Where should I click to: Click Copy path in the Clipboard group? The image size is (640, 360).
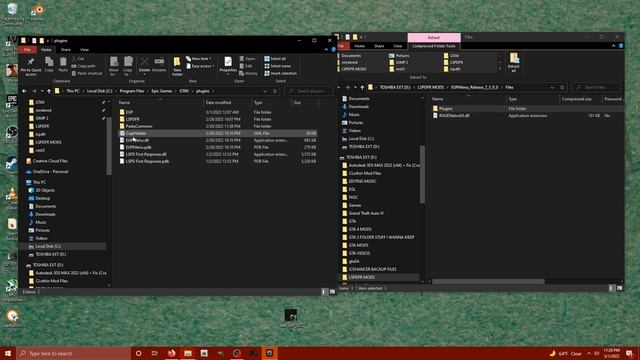click(x=84, y=66)
